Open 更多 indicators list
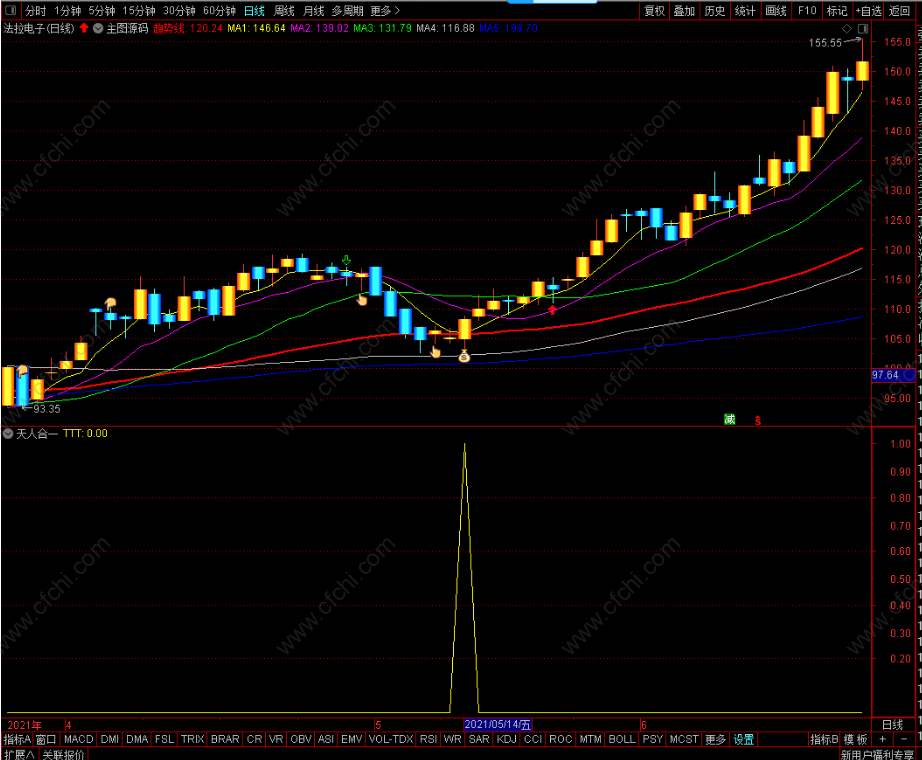 715,739
